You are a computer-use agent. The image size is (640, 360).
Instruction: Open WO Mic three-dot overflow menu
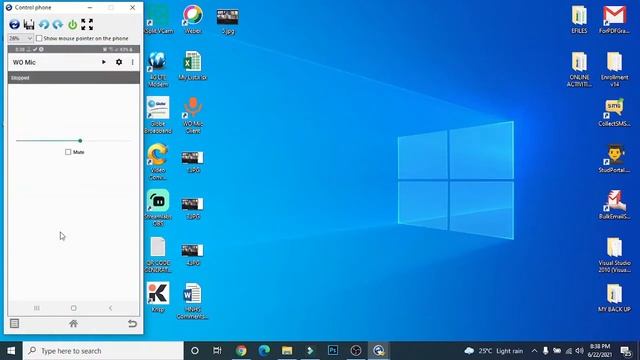click(133, 62)
